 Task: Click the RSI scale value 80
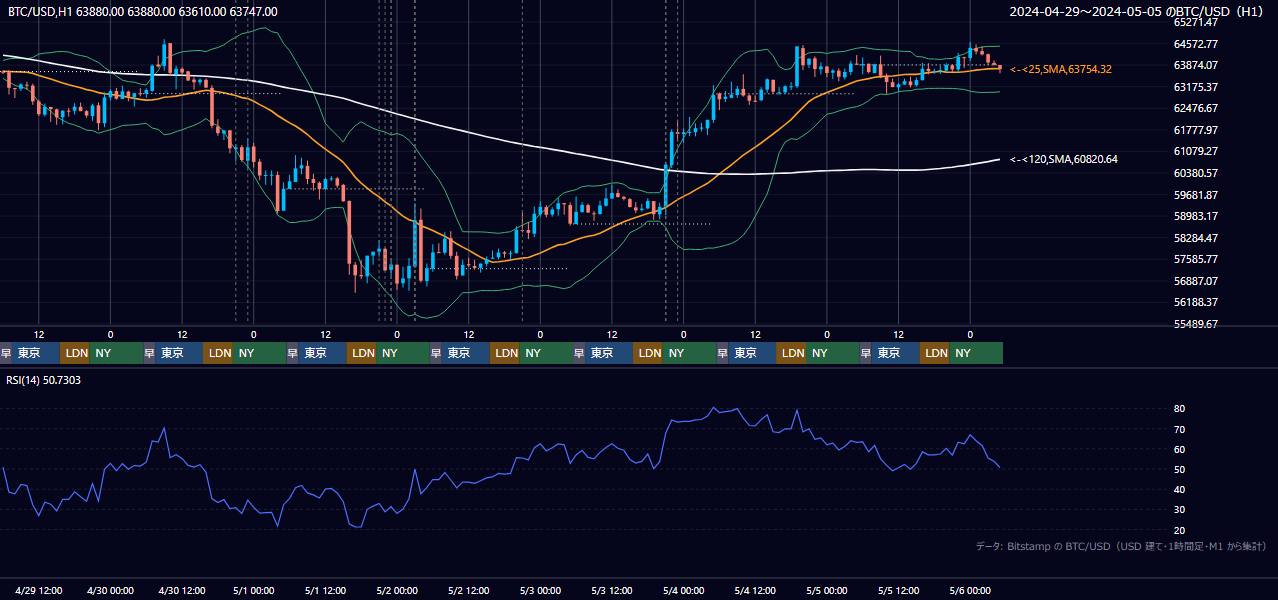pyautogui.click(x=1180, y=409)
